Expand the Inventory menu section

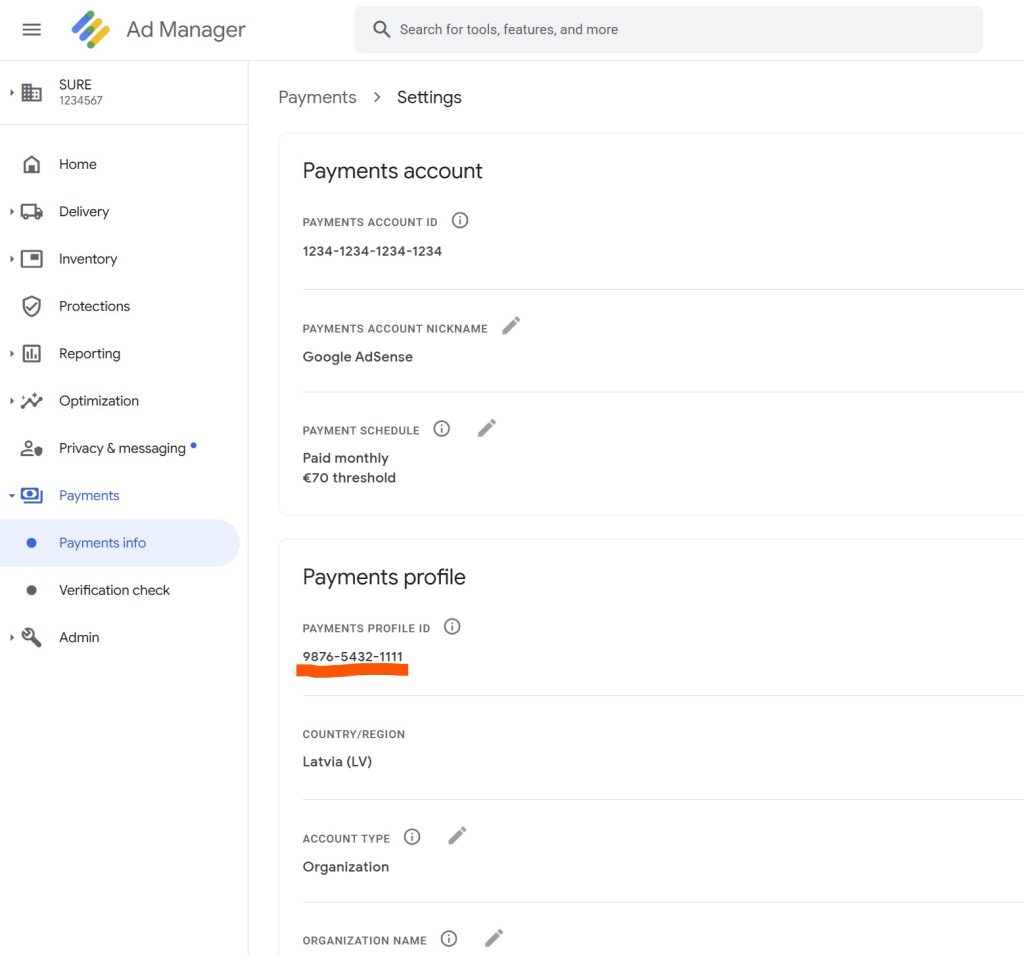point(12,259)
